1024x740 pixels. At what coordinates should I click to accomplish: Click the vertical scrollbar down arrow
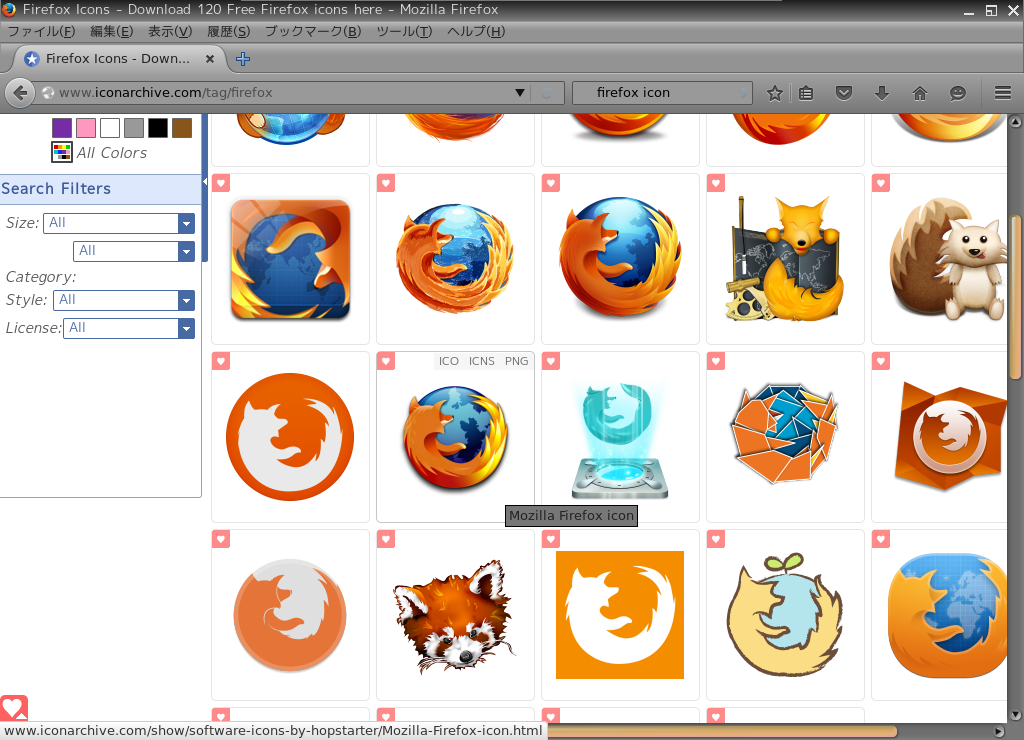[1015, 715]
